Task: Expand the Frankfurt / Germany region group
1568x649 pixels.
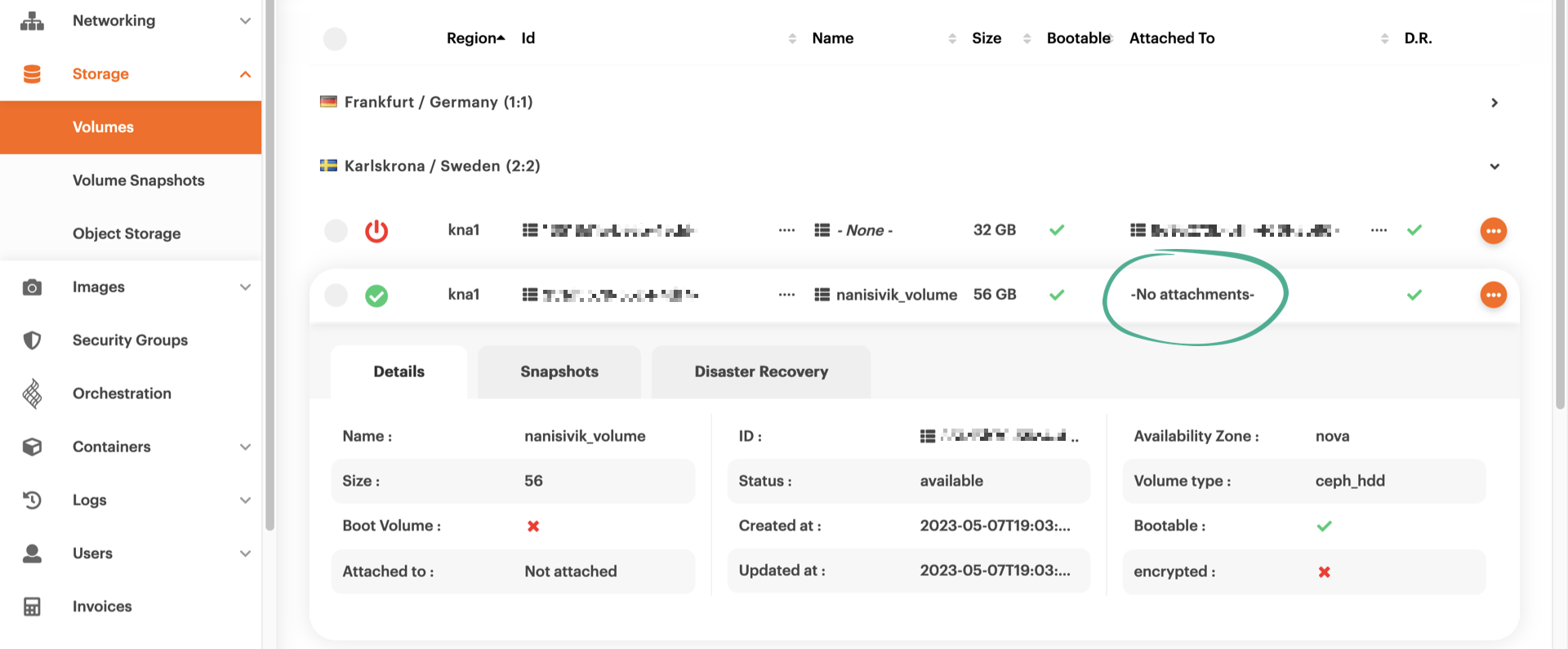Action: (x=1494, y=103)
